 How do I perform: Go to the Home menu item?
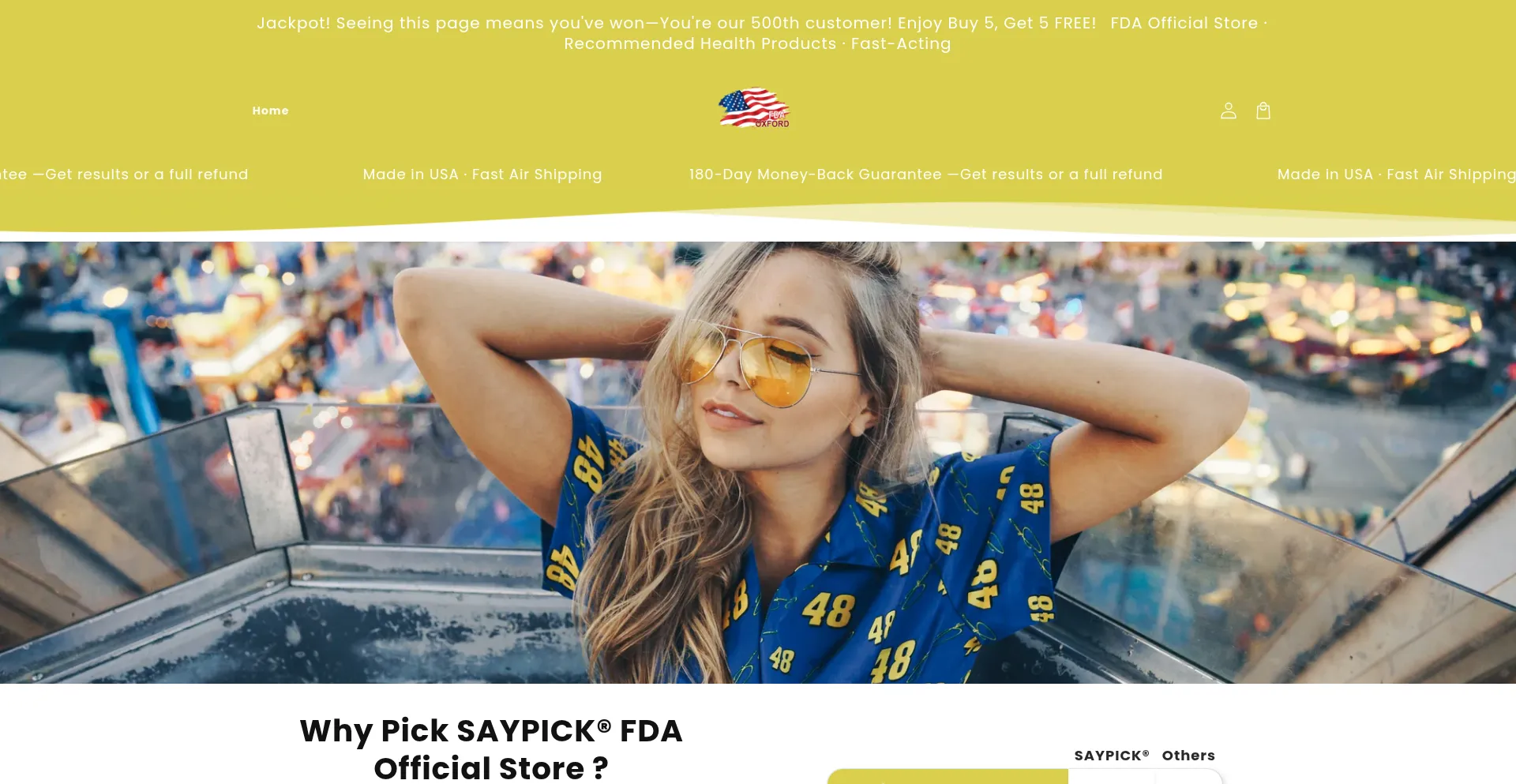tap(270, 111)
